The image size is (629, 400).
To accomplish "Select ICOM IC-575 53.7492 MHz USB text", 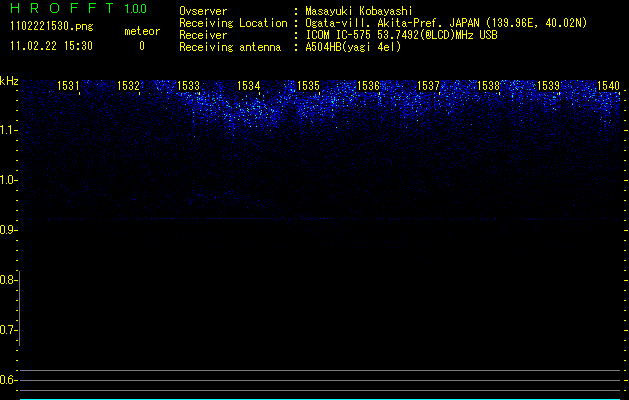I will (x=402, y=35).
